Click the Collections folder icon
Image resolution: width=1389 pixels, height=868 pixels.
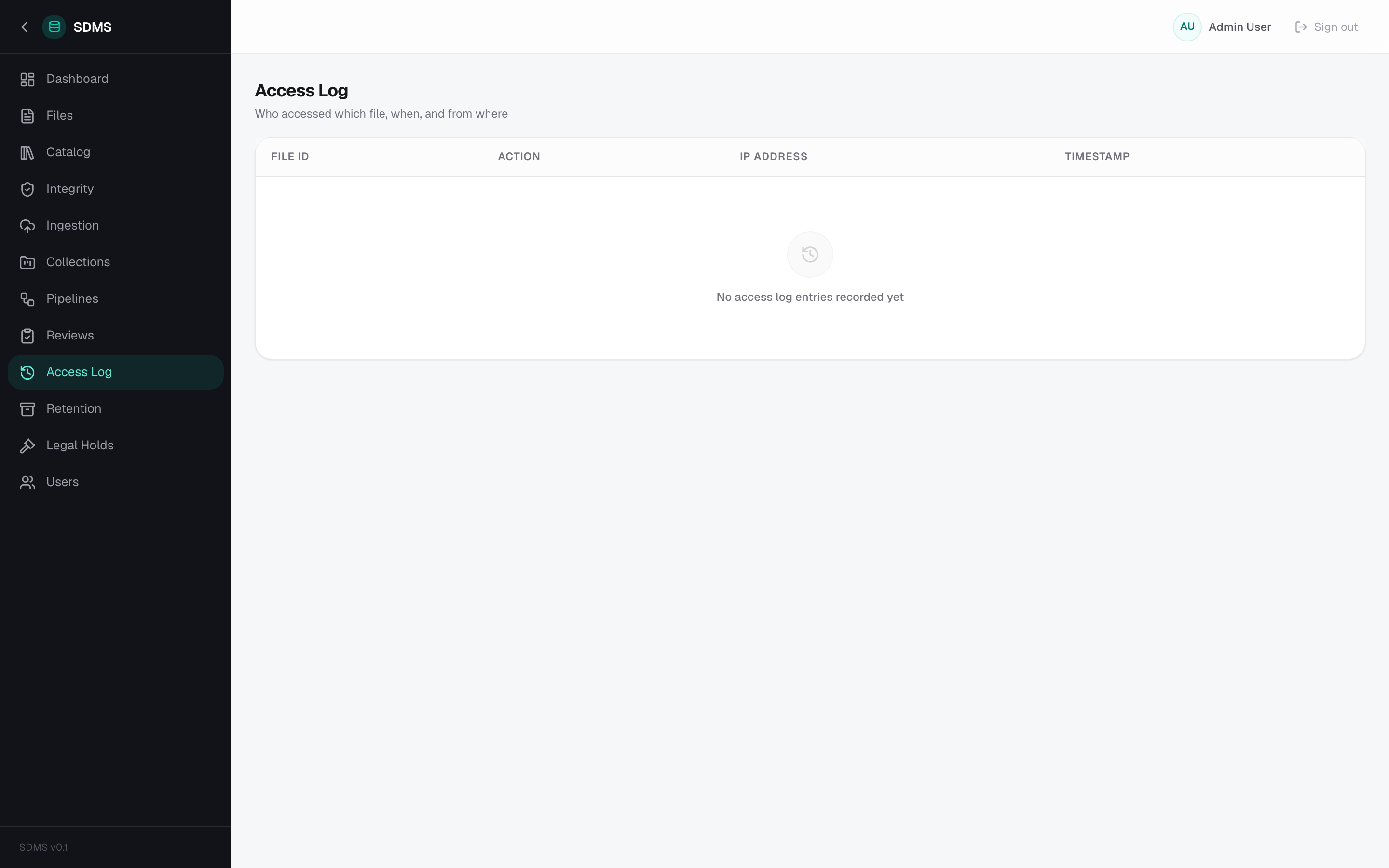point(27,262)
